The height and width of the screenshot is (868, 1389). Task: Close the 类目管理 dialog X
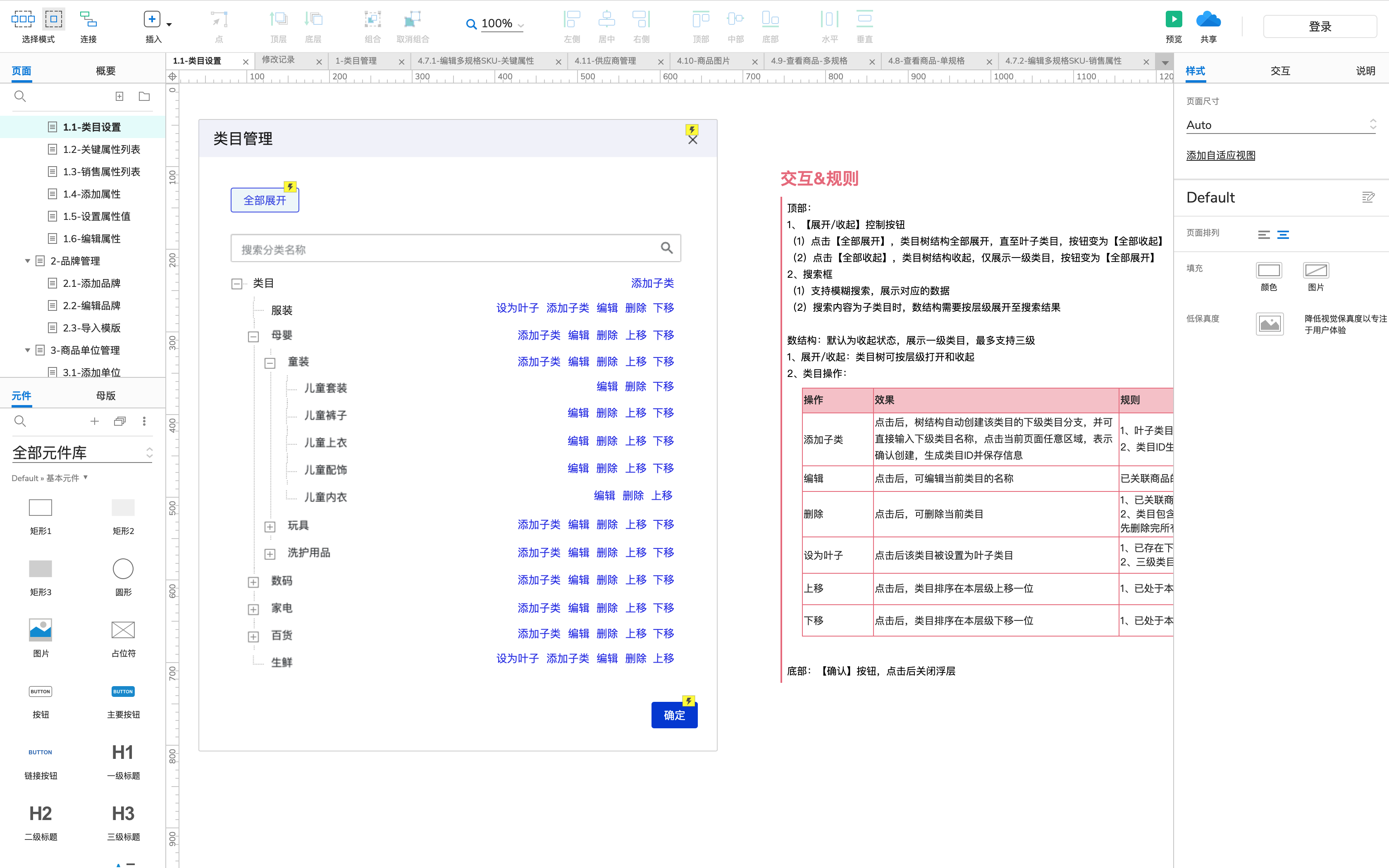pyautogui.click(x=693, y=140)
